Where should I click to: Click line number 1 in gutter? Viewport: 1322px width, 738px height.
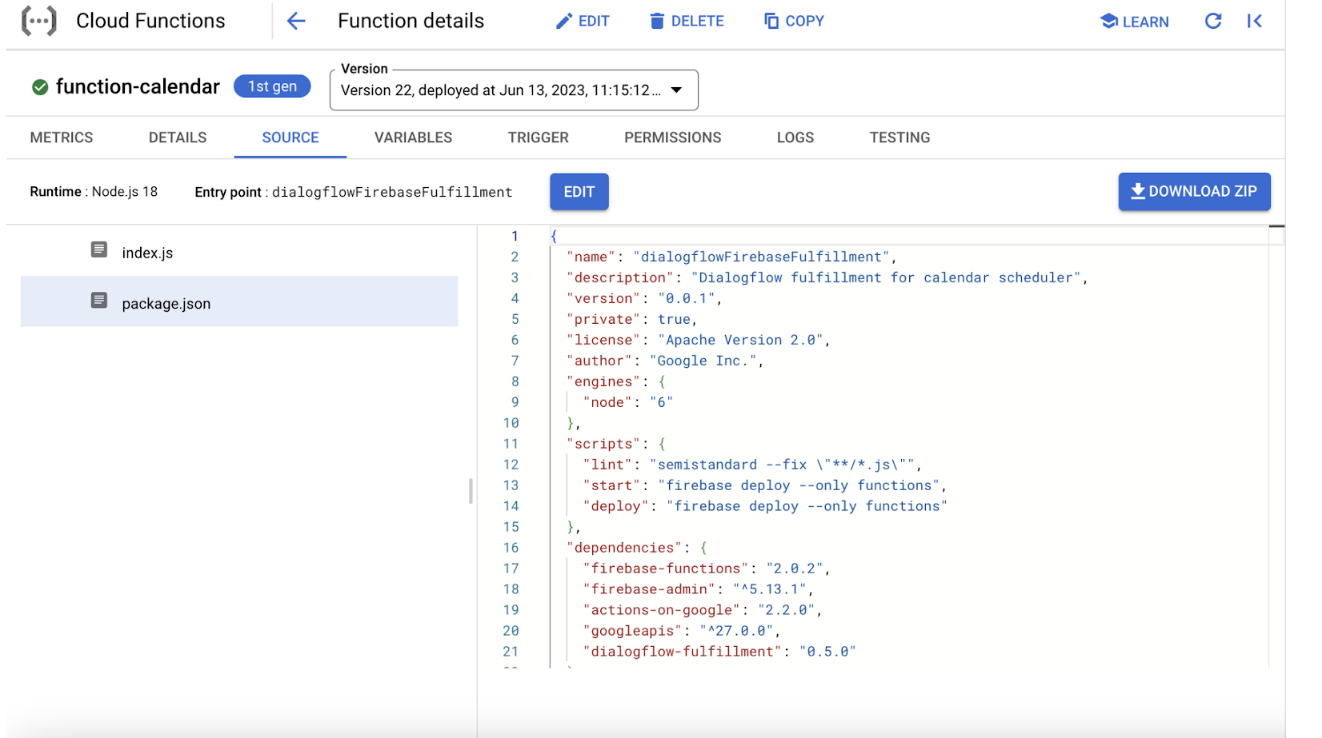click(515, 236)
